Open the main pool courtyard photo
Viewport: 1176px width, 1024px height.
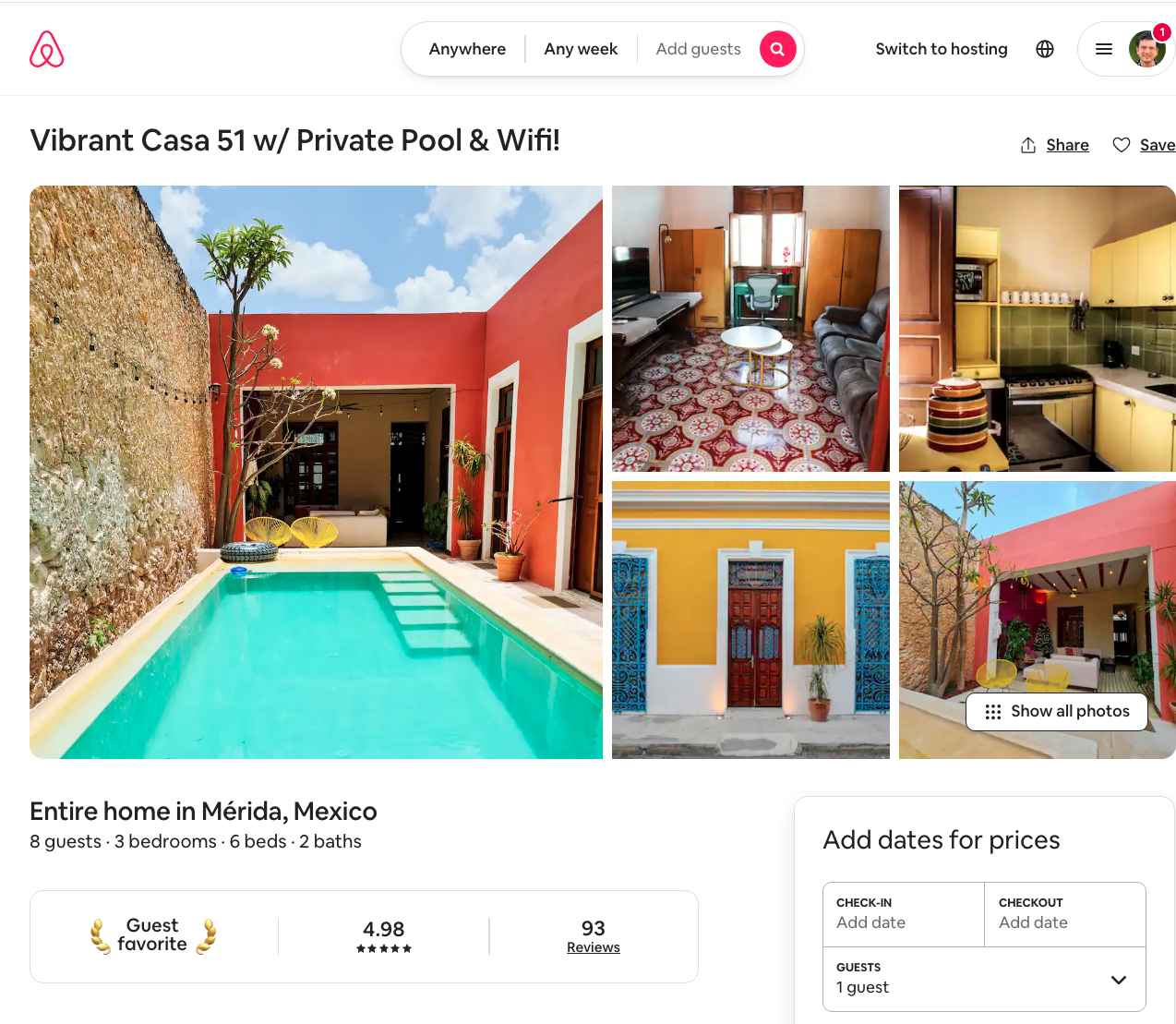click(x=316, y=472)
